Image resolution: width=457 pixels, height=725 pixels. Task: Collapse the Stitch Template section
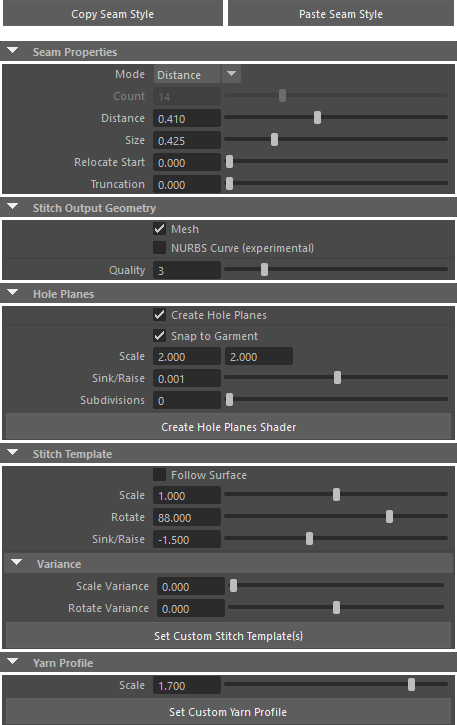tap(13, 453)
